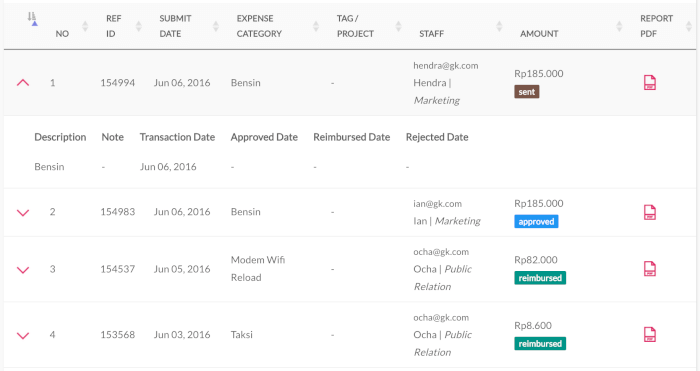Click email hendra@gk.com
700x371 pixels.
click(x=446, y=66)
